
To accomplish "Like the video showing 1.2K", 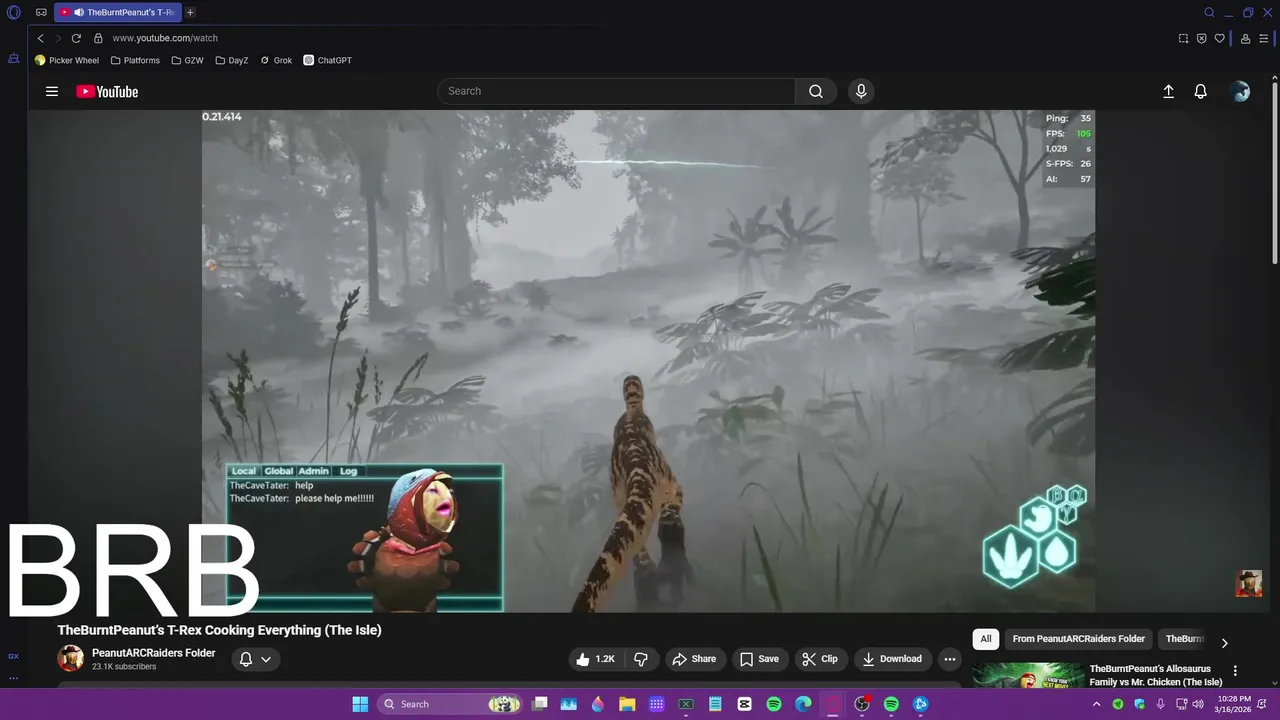I will point(597,659).
